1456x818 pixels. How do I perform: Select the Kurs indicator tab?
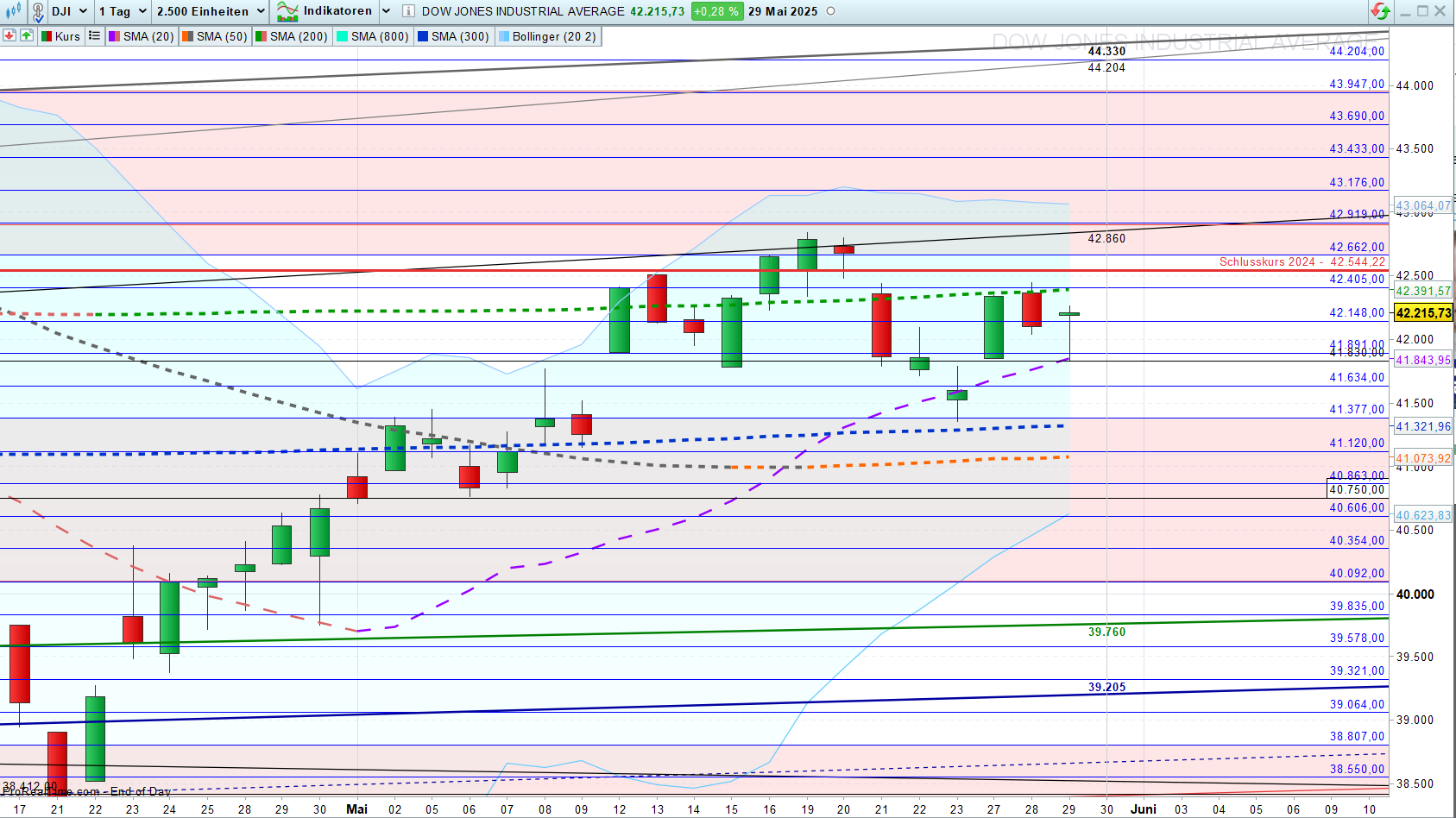60,36
